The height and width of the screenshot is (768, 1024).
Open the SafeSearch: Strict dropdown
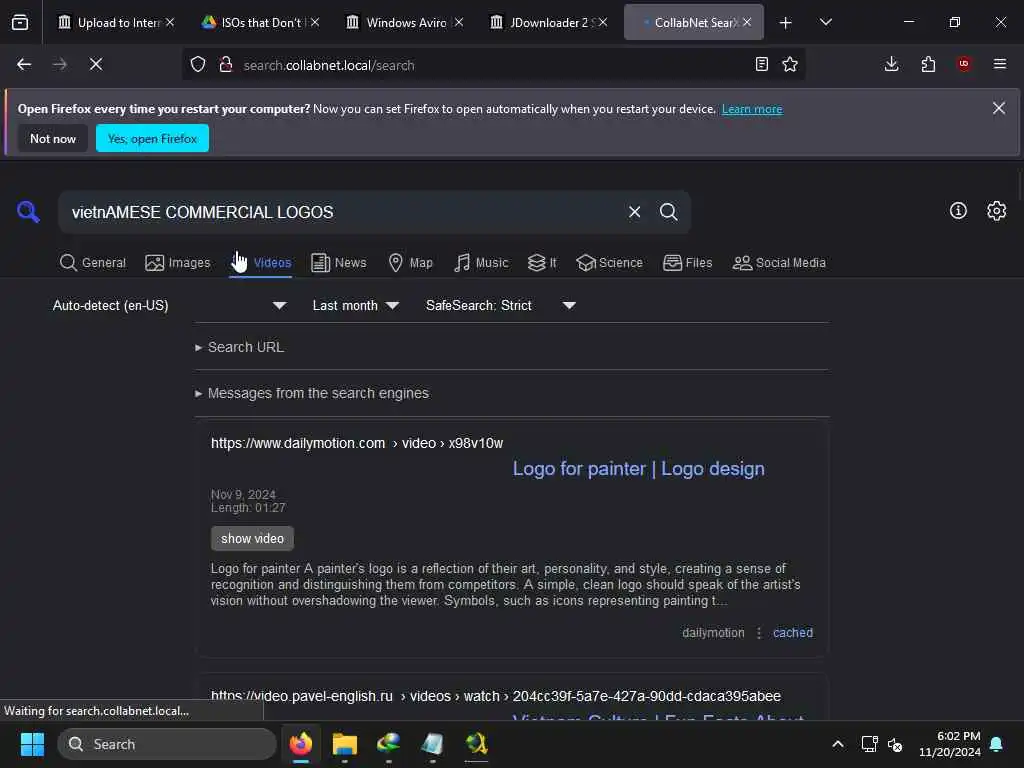tap(500, 306)
